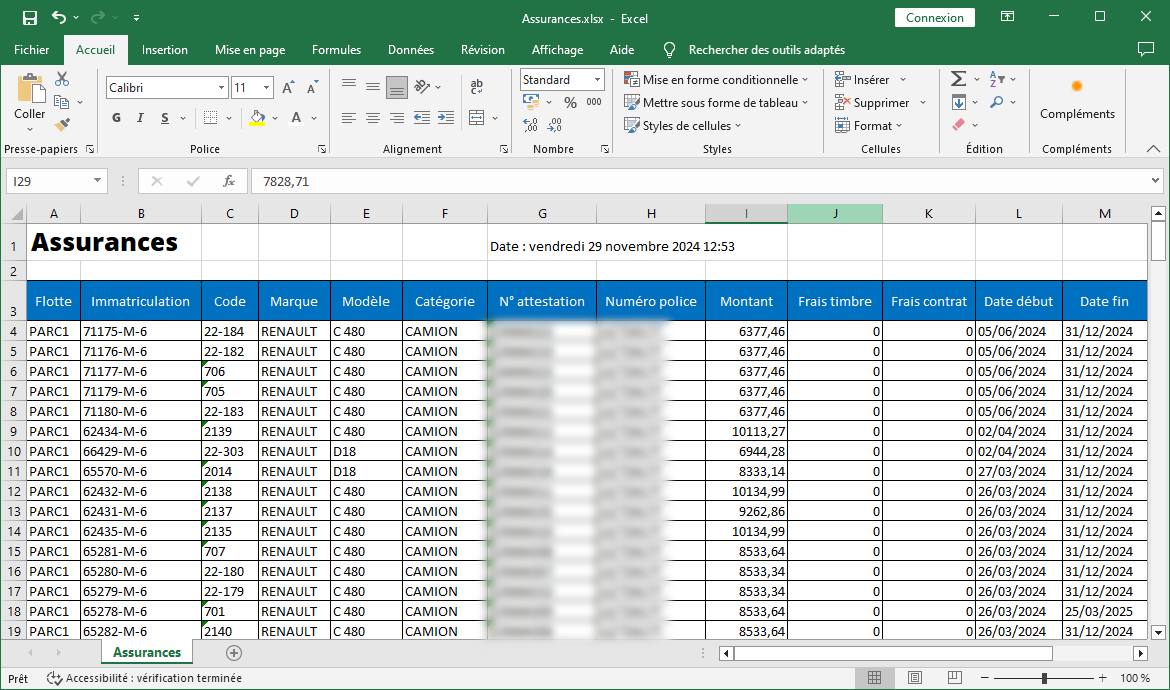The image size is (1170, 690).
Task: Open the comments speech bubble icon
Action: point(1145,49)
